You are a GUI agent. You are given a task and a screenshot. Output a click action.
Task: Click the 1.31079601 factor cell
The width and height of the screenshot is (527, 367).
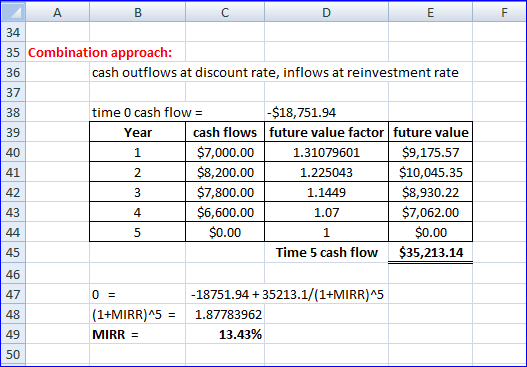click(x=326, y=152)
